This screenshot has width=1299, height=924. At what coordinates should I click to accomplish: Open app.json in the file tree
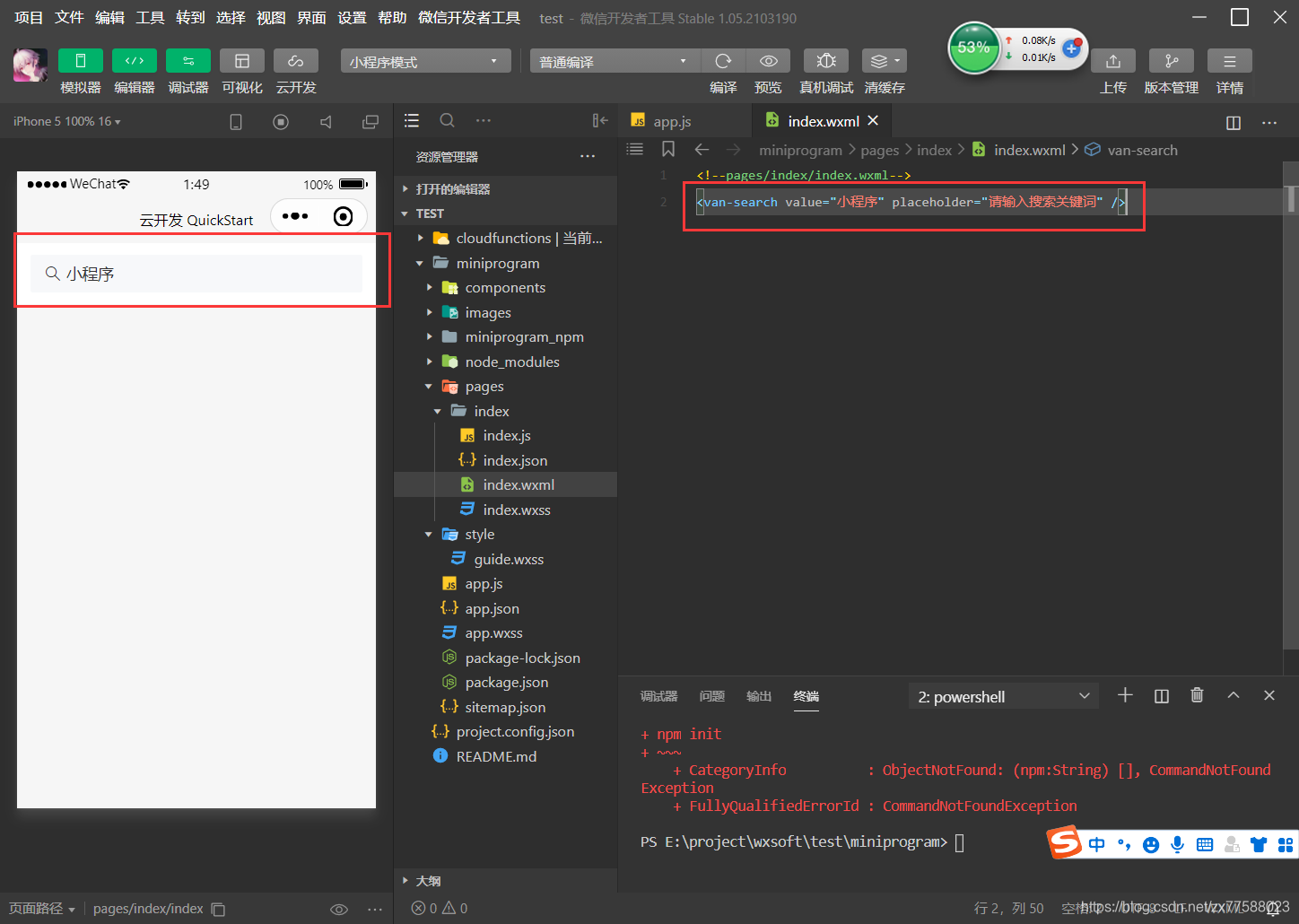point(505,608)
